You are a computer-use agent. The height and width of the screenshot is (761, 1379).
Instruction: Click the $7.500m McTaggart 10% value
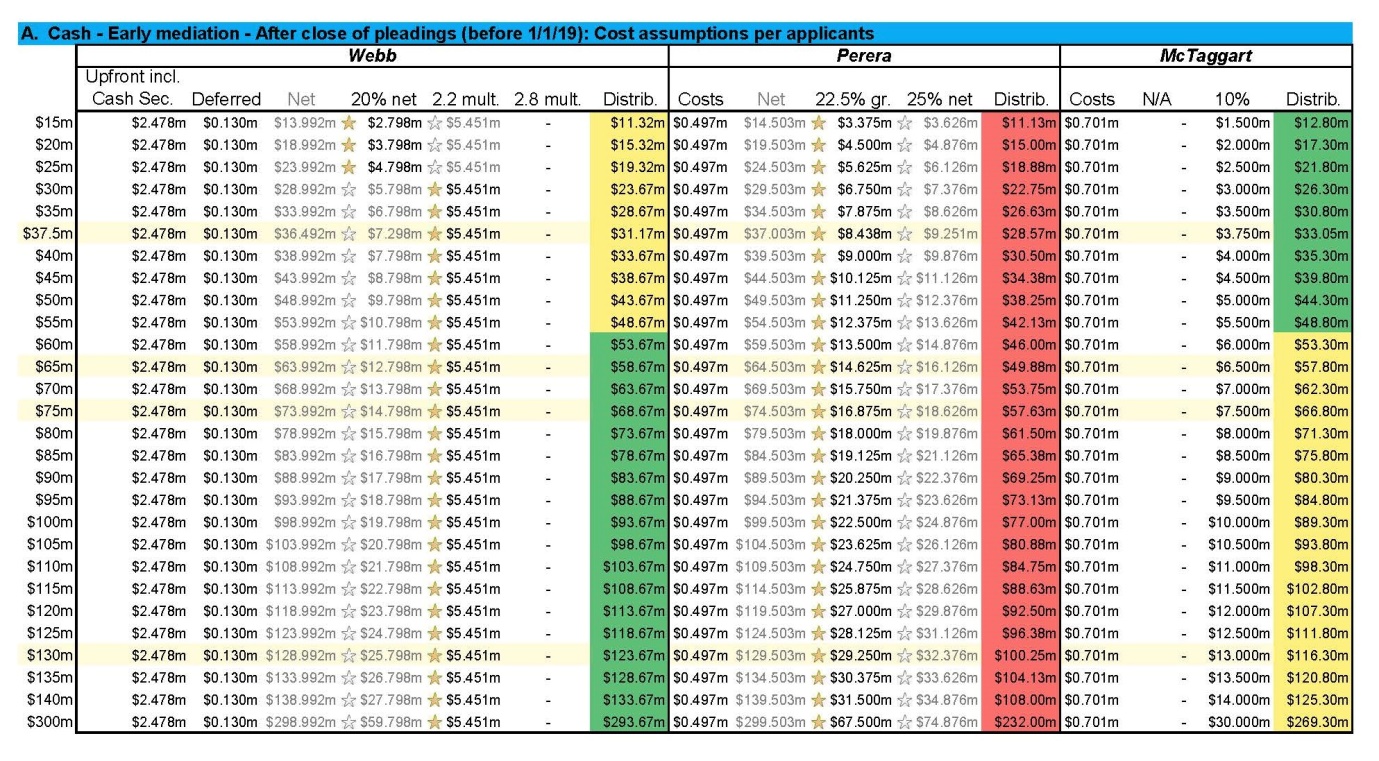tap(1243, 411)
